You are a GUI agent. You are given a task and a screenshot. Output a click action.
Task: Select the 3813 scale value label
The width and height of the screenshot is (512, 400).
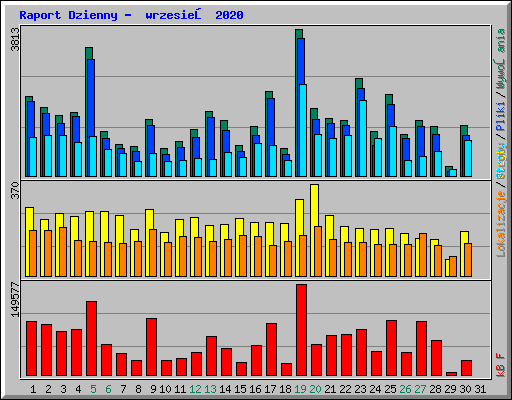[x=15, y=39]
